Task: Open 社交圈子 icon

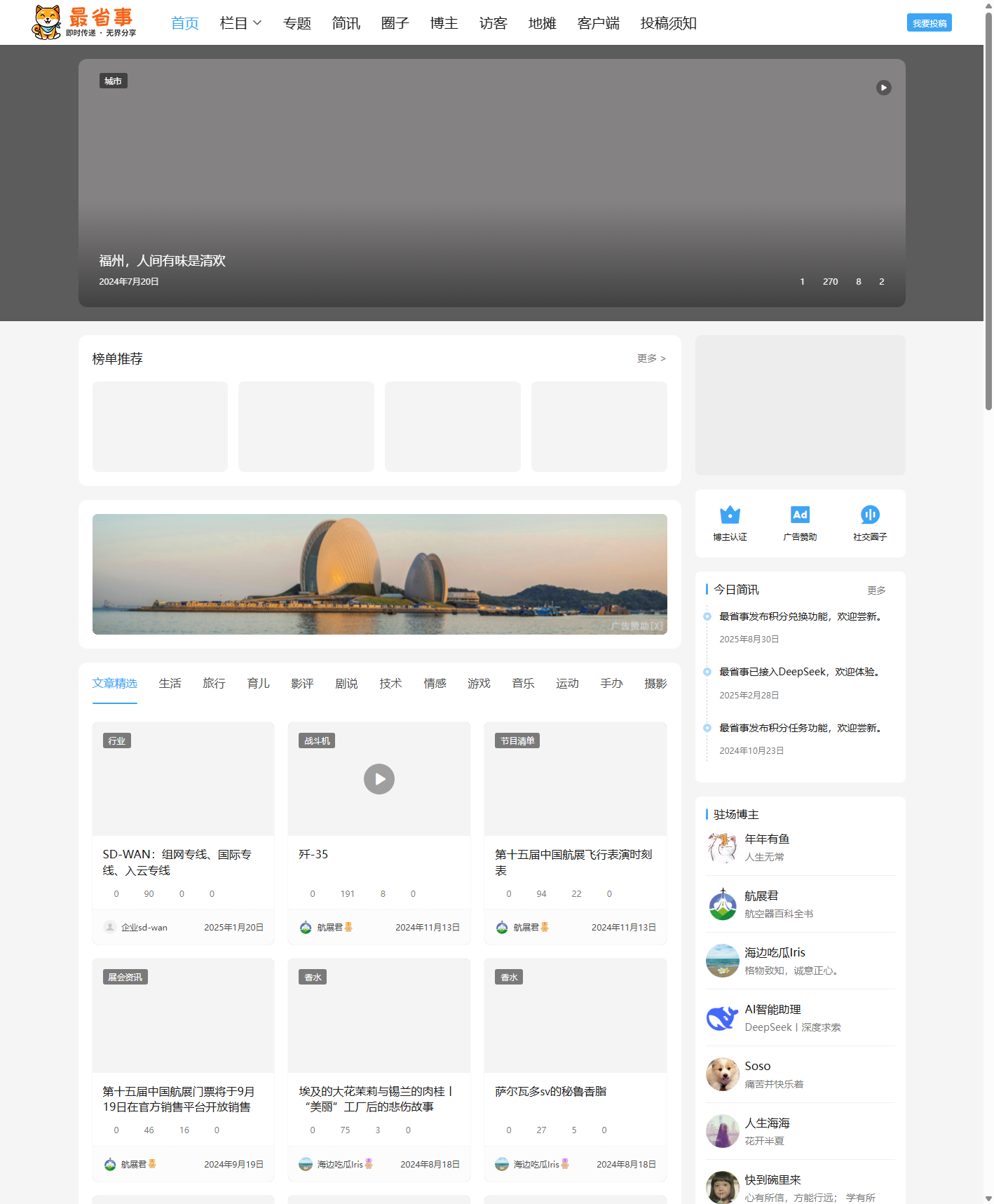Action: (870, 515)
